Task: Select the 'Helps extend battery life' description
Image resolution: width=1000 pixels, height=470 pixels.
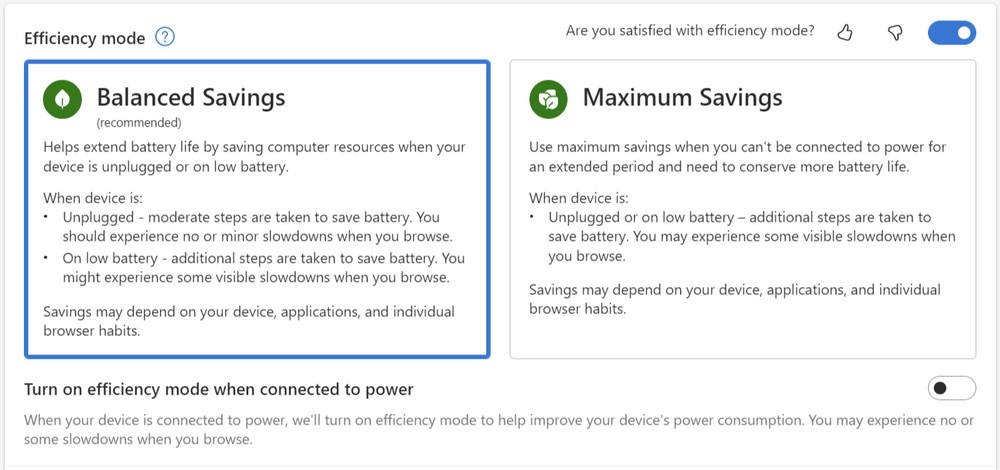Action: (x=254, y=157)
